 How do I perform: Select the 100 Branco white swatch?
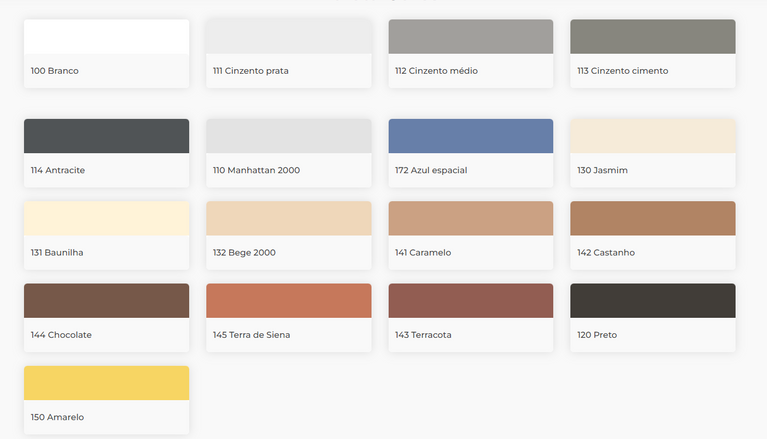coord(106,37)
